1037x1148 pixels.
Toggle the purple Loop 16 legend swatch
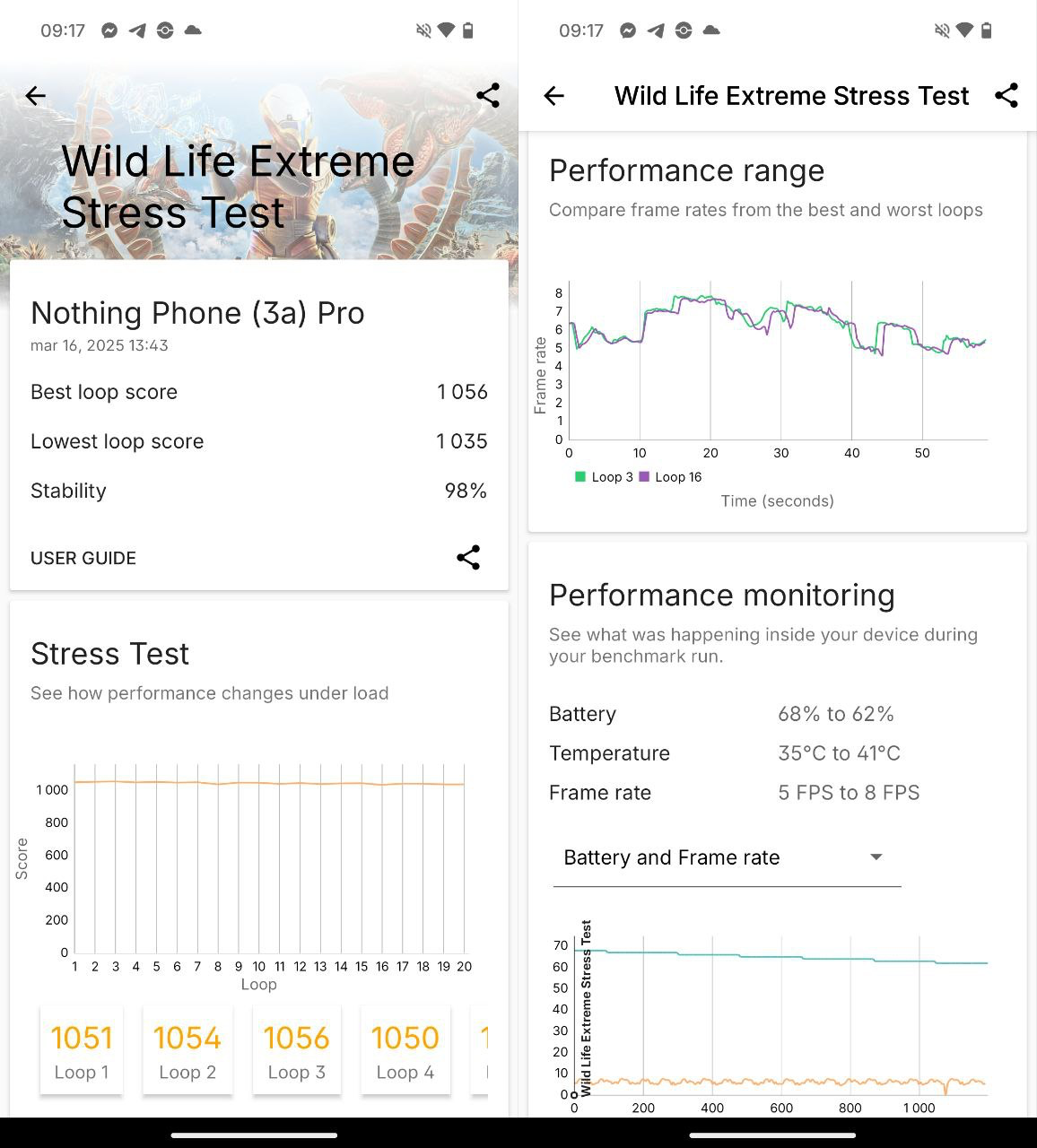pyautogui.click(x=644, y=477)
